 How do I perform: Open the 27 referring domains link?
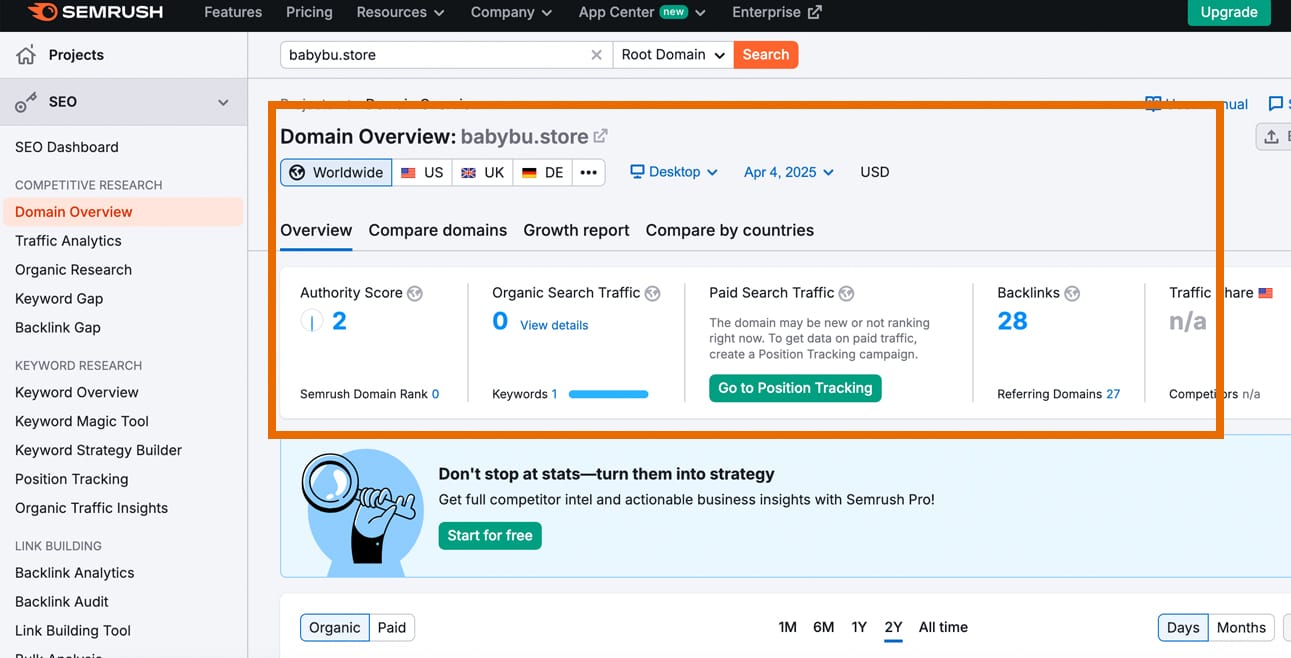click(x=1113, y=394)
